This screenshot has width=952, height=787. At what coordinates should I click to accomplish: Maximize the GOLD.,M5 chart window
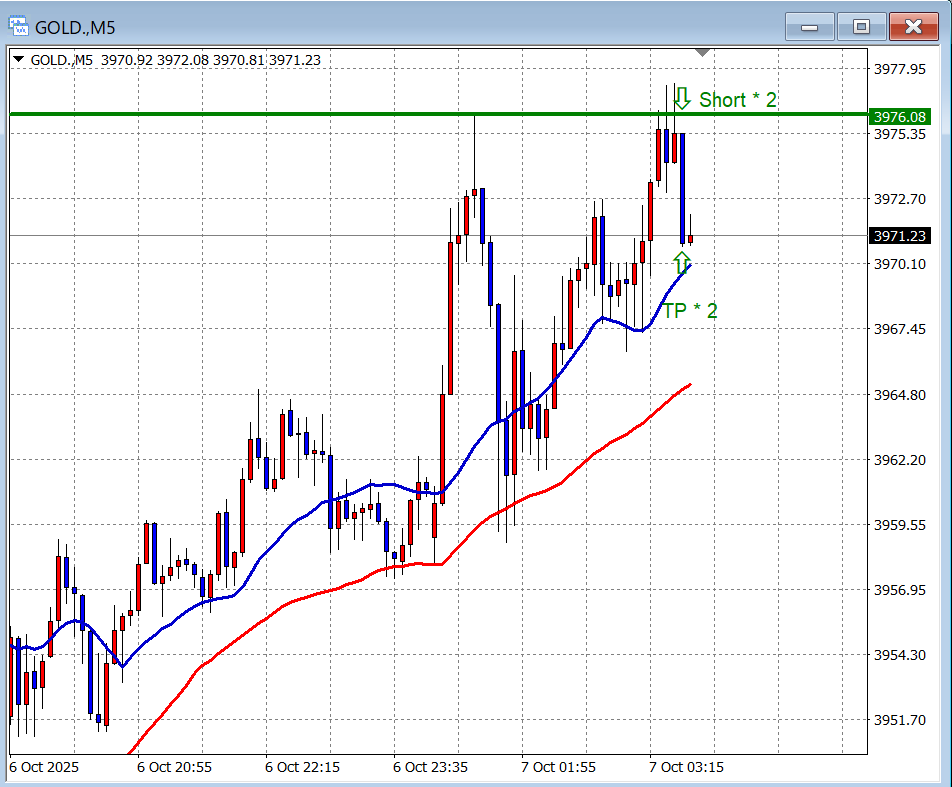[x=860, y=27]
